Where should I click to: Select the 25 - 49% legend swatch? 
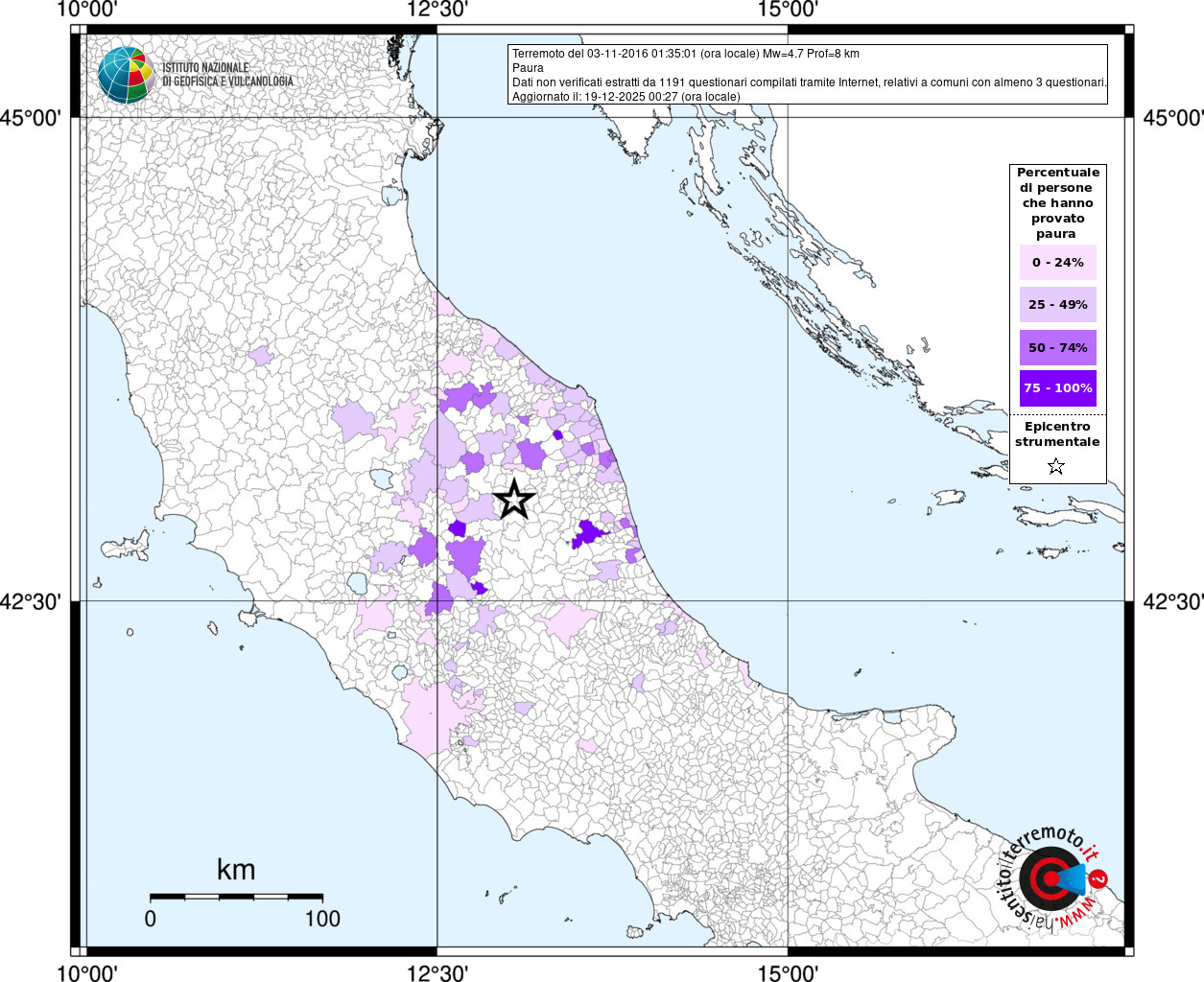pos(1057,305)
